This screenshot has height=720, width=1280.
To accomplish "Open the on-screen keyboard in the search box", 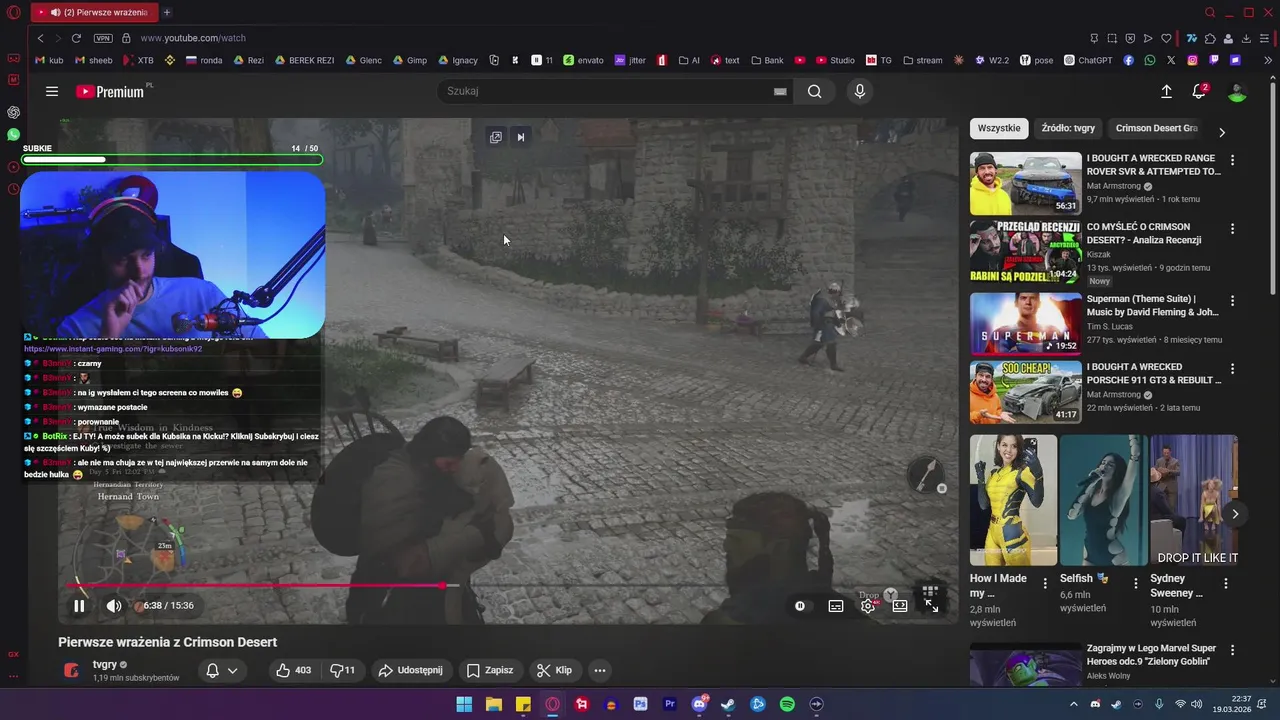I will (x=780, y=91).
